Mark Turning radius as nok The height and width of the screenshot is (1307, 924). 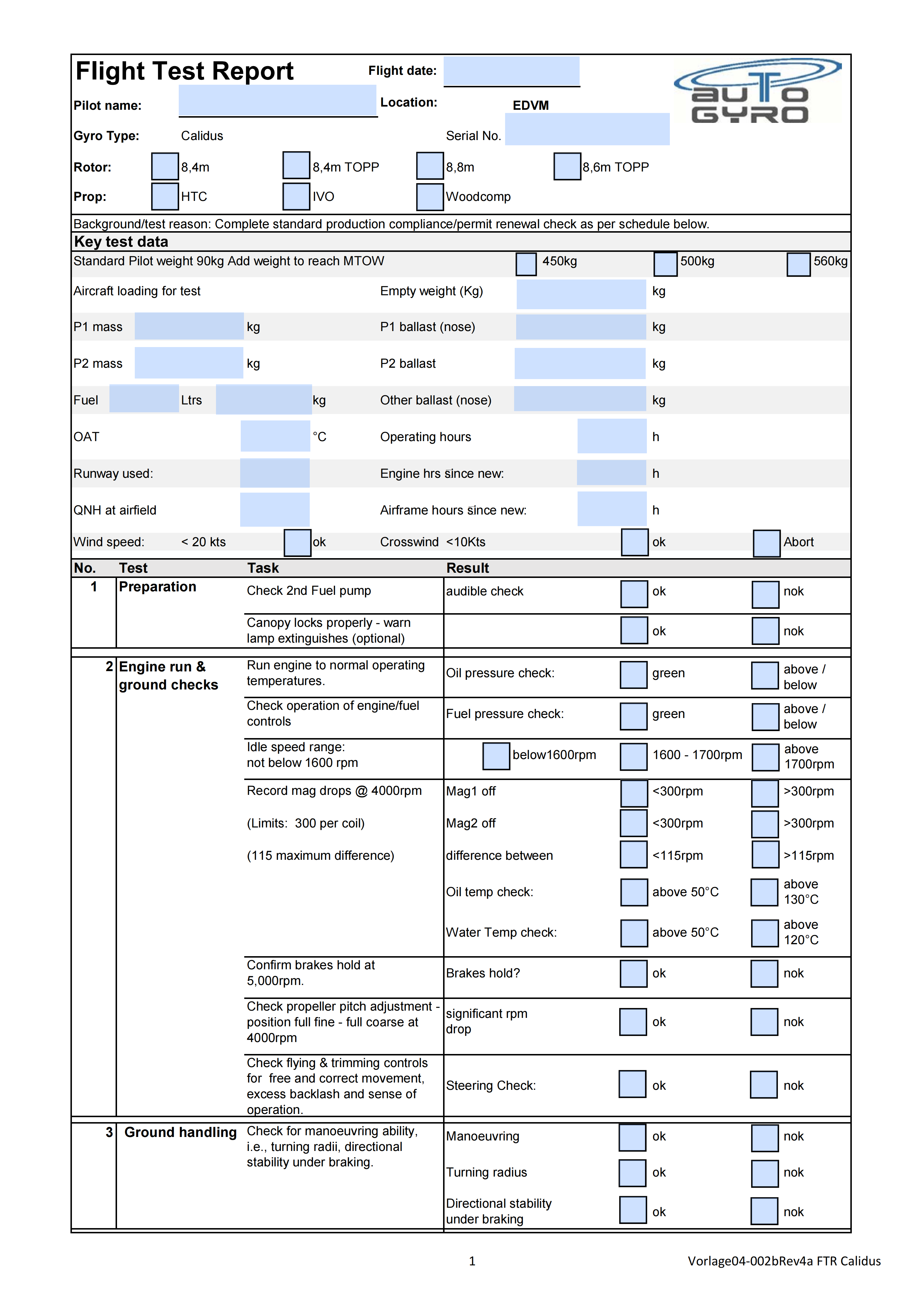pyautogui.click(x=765, y=1174)
